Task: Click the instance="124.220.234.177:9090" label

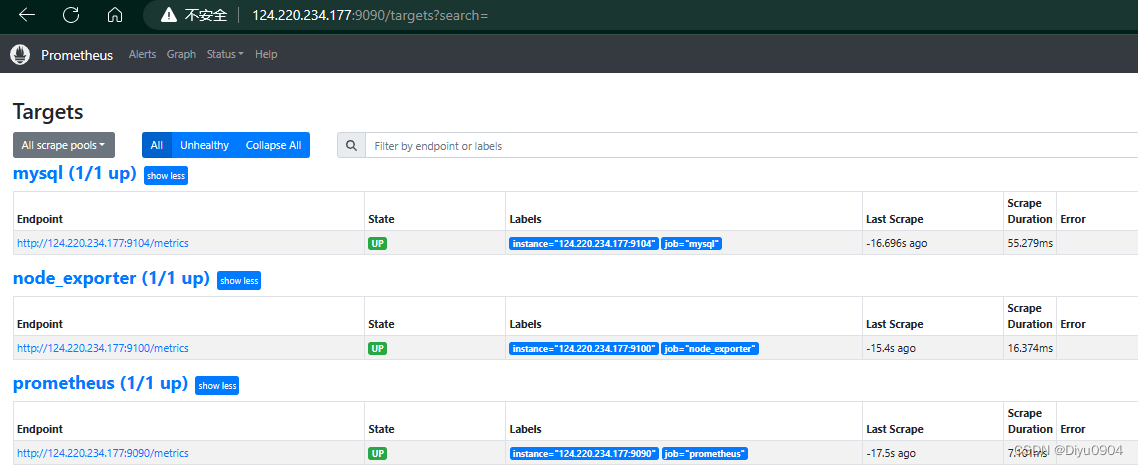Action: (584, 454)
